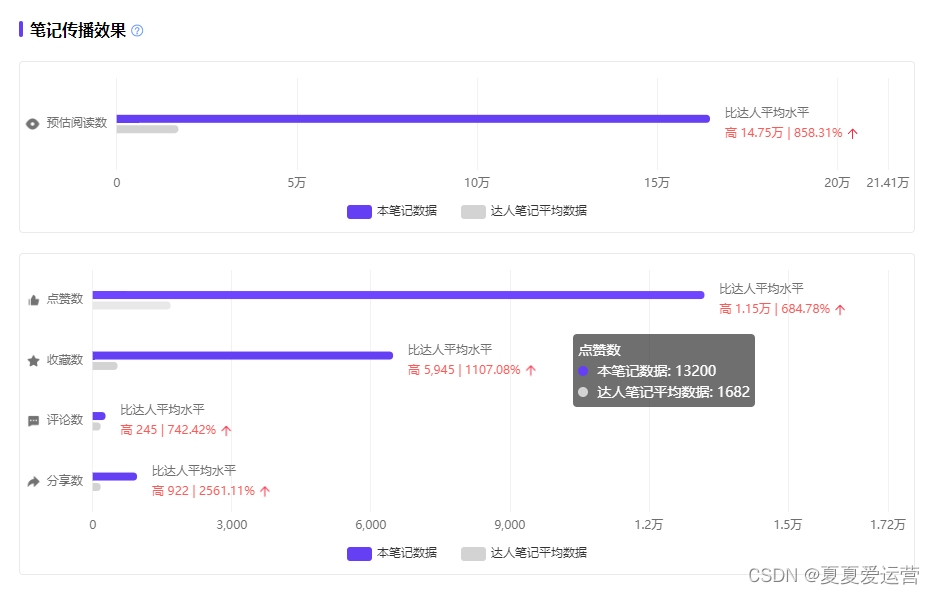Click 比达人平均水平 beside the 点赞数 bar
Screen dimensions: 935x594
(761, 289)
